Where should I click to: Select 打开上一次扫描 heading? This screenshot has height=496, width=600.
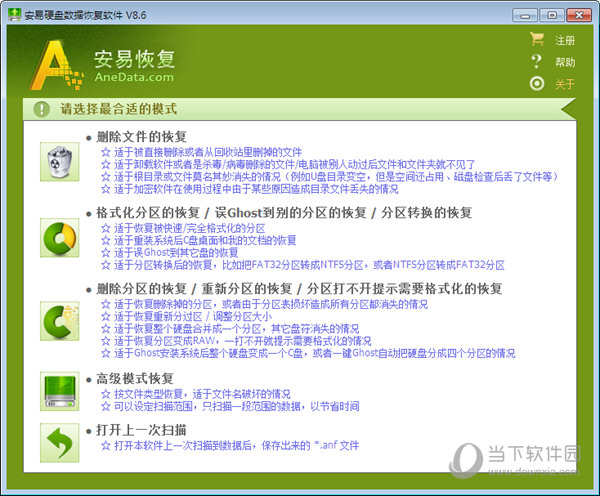[141, 430]
